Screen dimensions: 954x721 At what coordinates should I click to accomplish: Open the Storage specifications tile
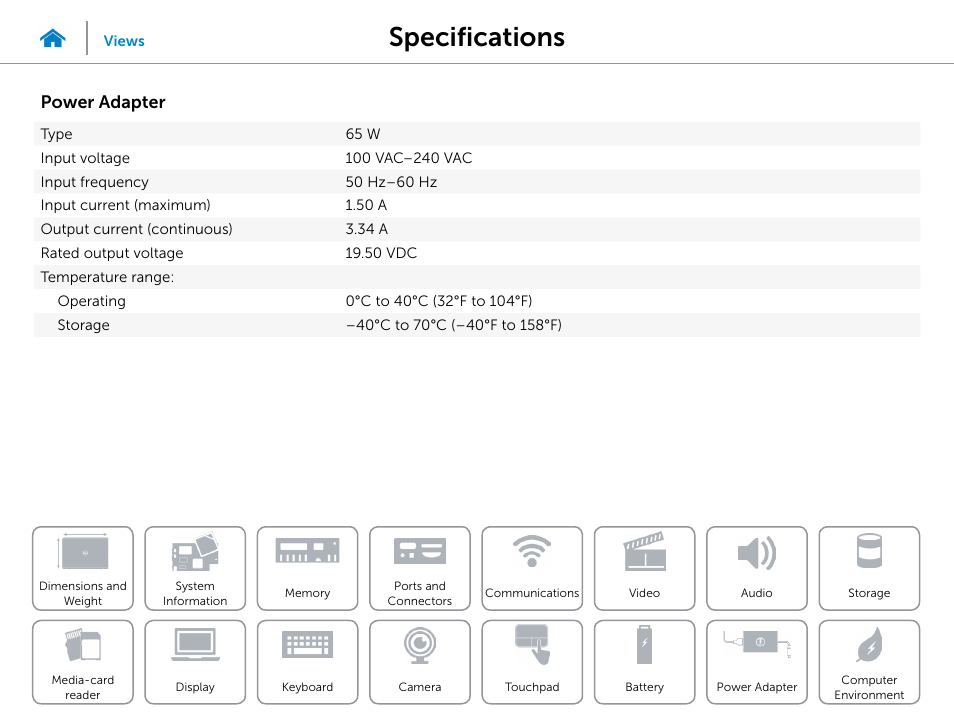click(x=869, y=568)
